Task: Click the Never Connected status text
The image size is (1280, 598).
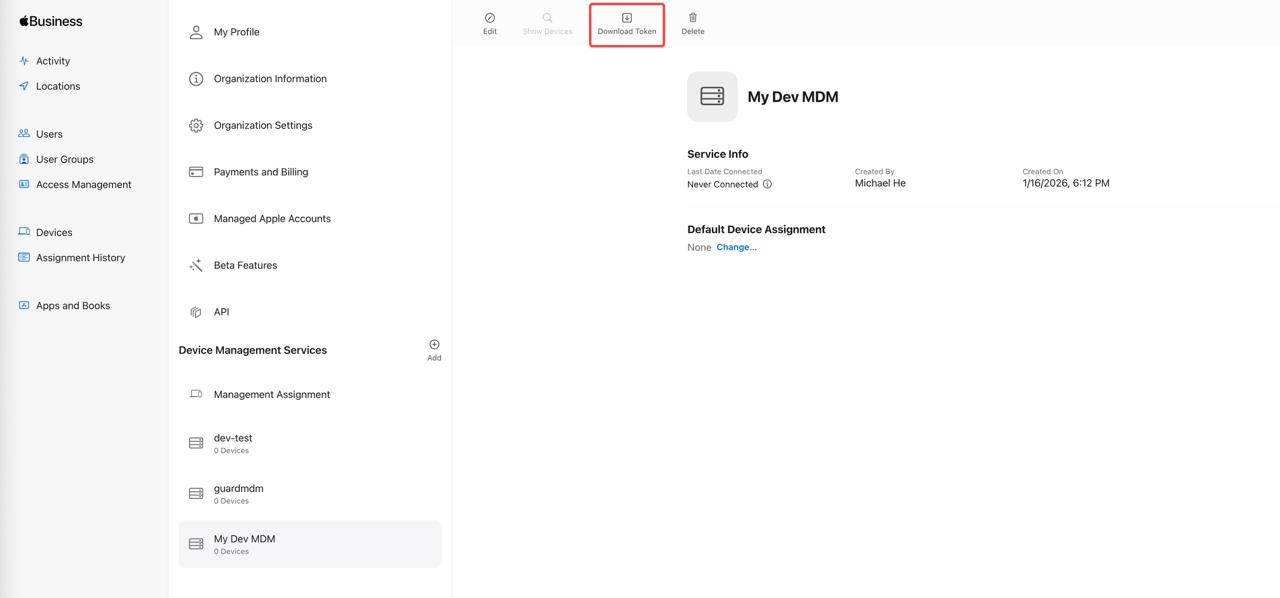Action: coord(722,184)
